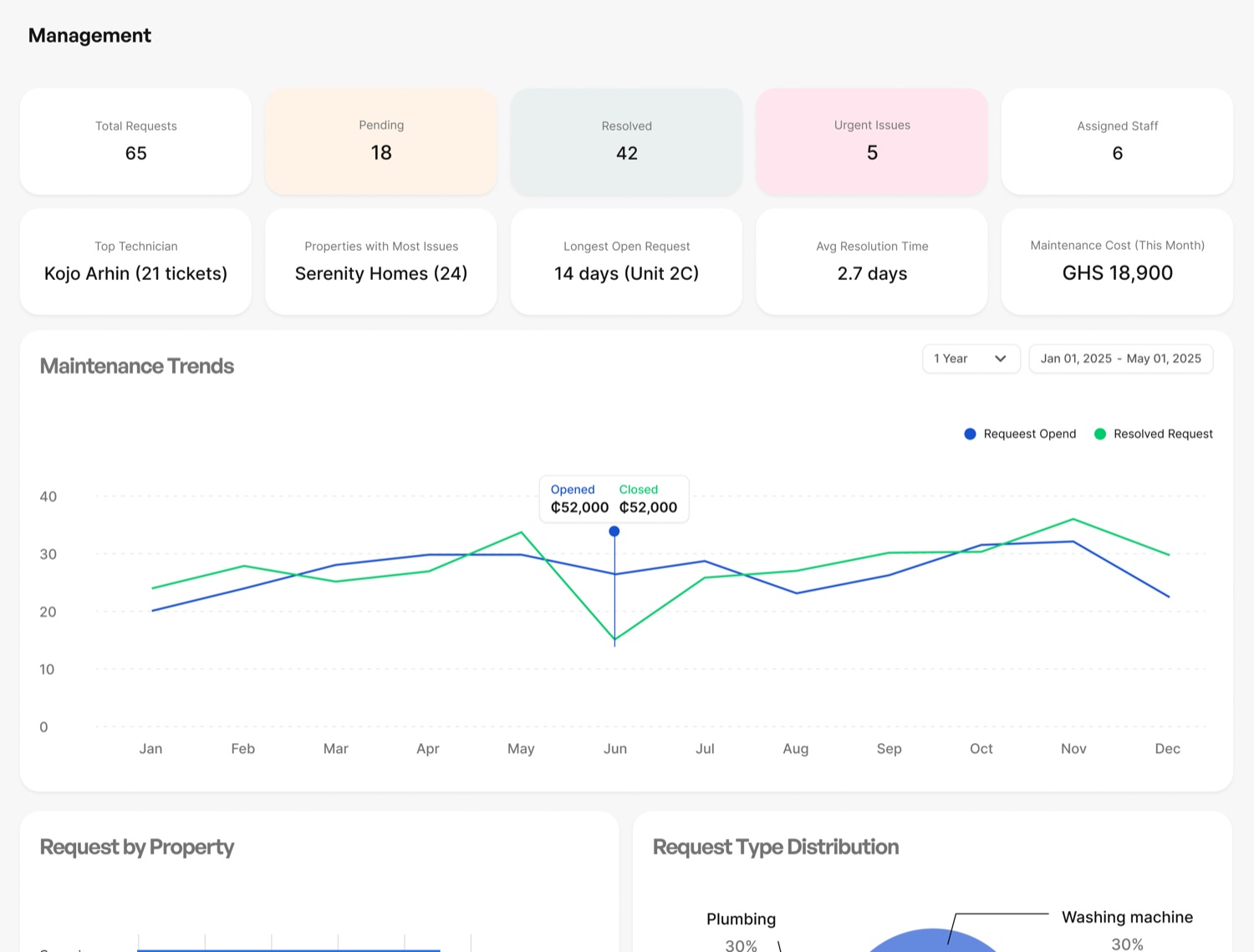This screenshot has height=952, width=1254.
Task: Open the Pending requests card
Action: click(381, 141)
